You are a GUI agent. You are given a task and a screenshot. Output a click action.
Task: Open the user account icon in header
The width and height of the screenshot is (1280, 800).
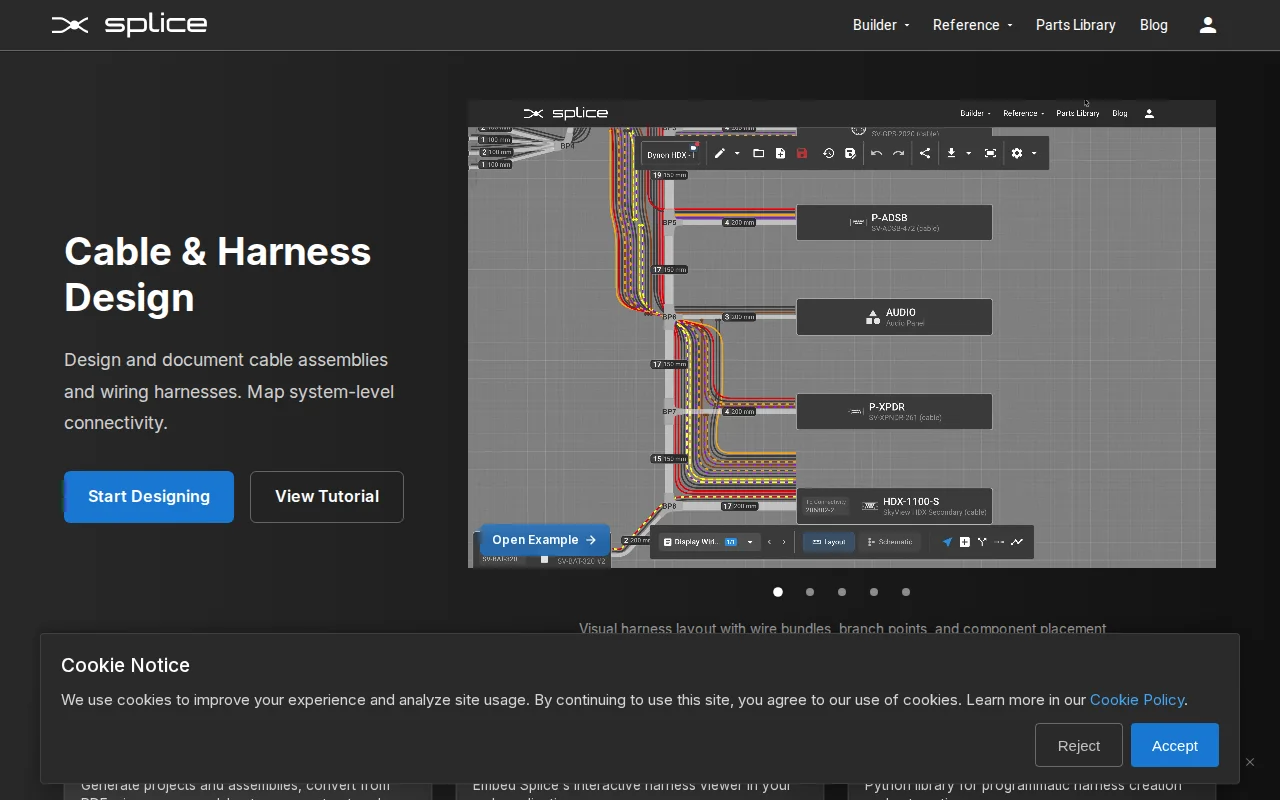click(x=1208, y=25)
